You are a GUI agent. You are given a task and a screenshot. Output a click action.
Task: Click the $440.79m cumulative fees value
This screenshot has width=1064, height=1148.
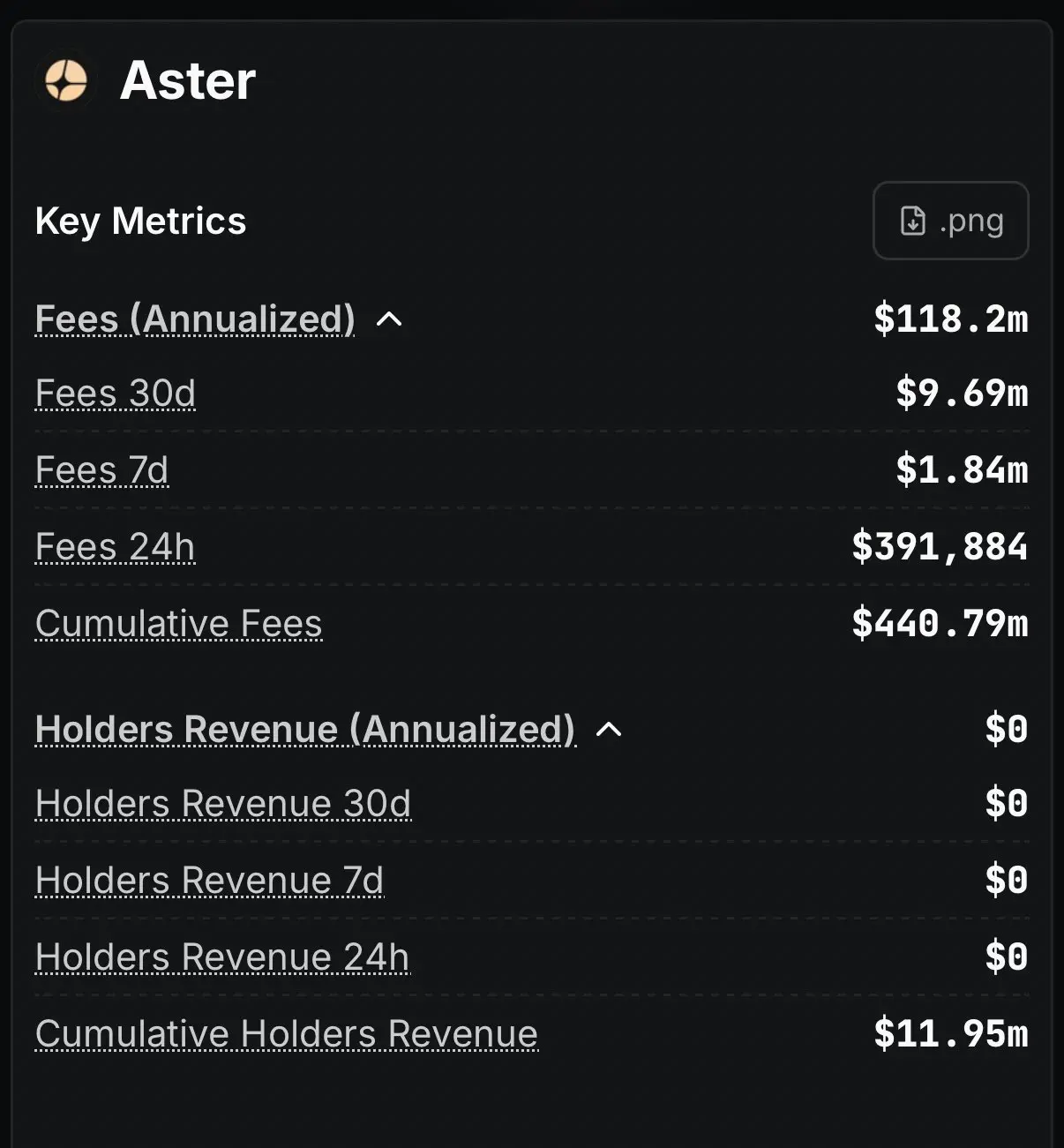point(940,624)
